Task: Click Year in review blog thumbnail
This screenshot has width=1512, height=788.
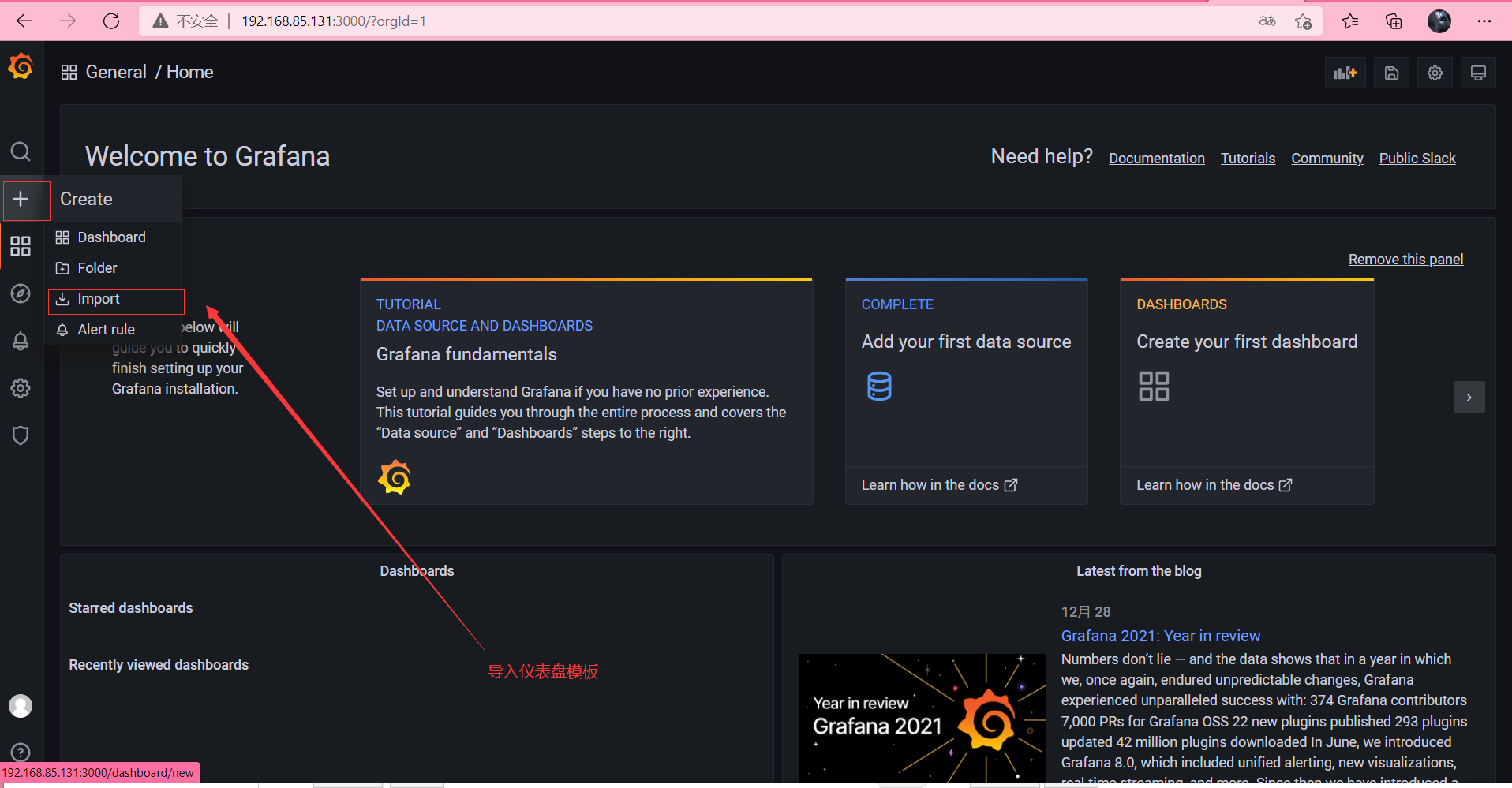Action: point(922,719)
